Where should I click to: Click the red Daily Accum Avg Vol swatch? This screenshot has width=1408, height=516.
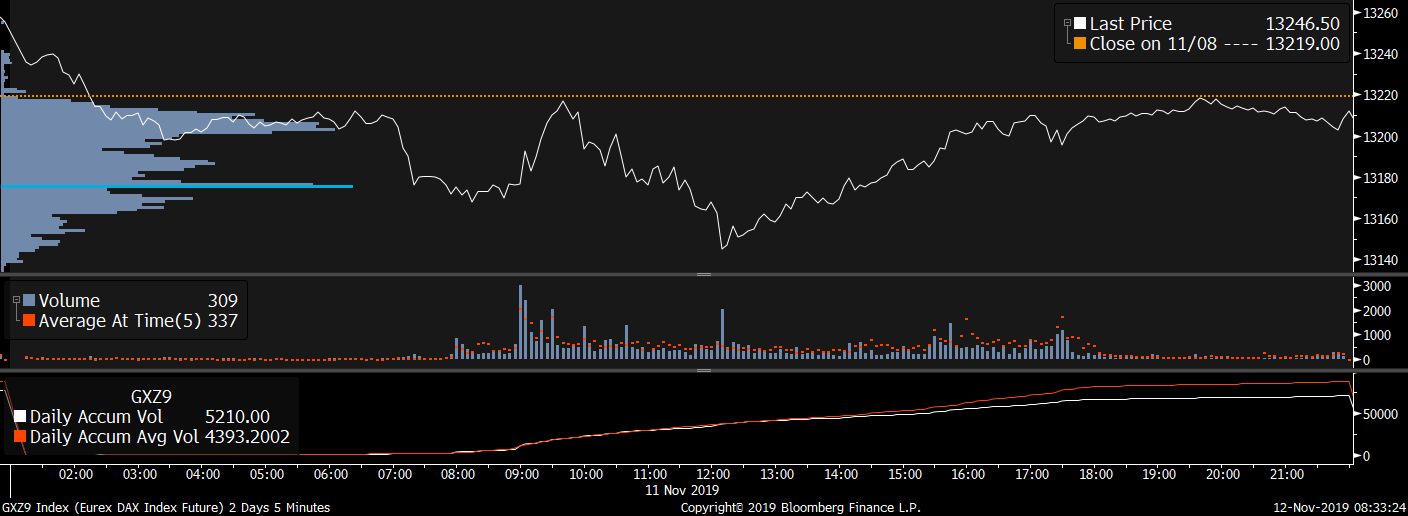point(20,437)
